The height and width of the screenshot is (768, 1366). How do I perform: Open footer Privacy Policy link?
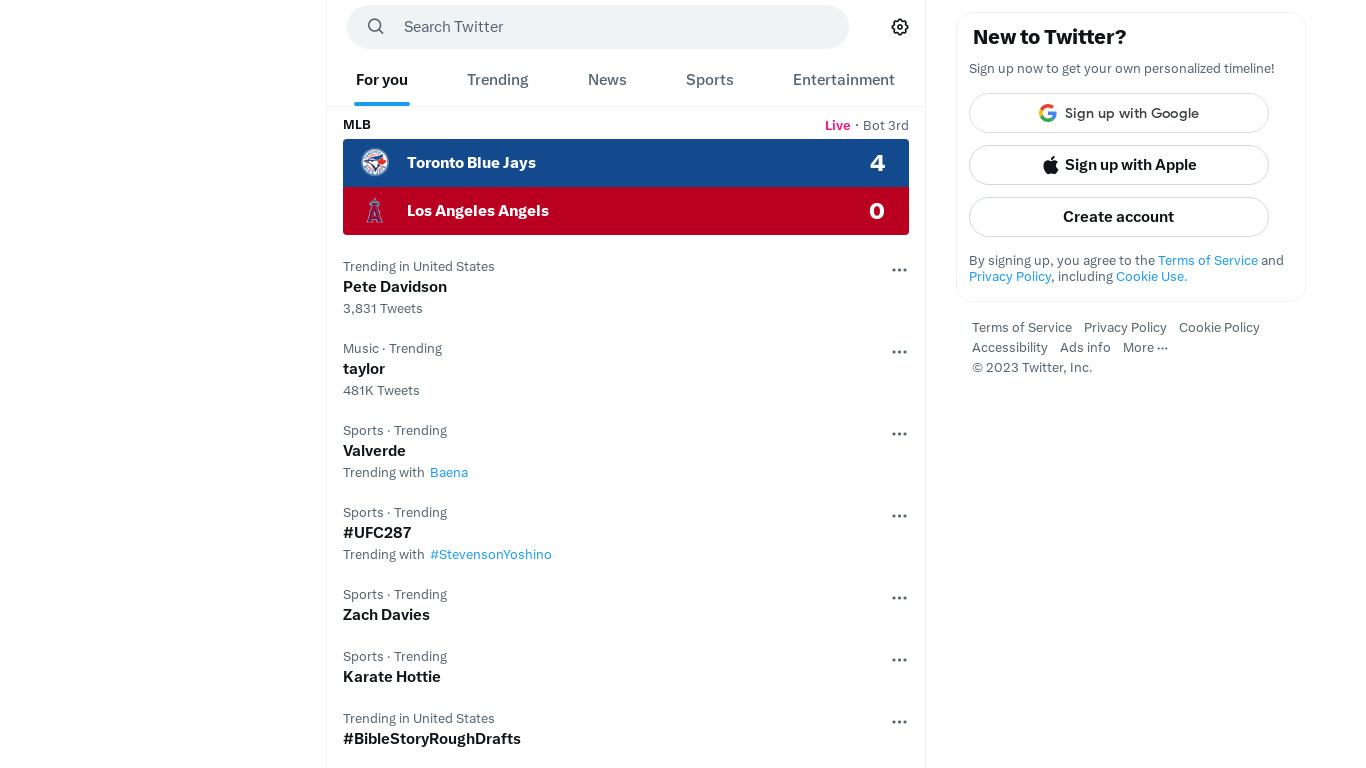tap(1125, 328)
